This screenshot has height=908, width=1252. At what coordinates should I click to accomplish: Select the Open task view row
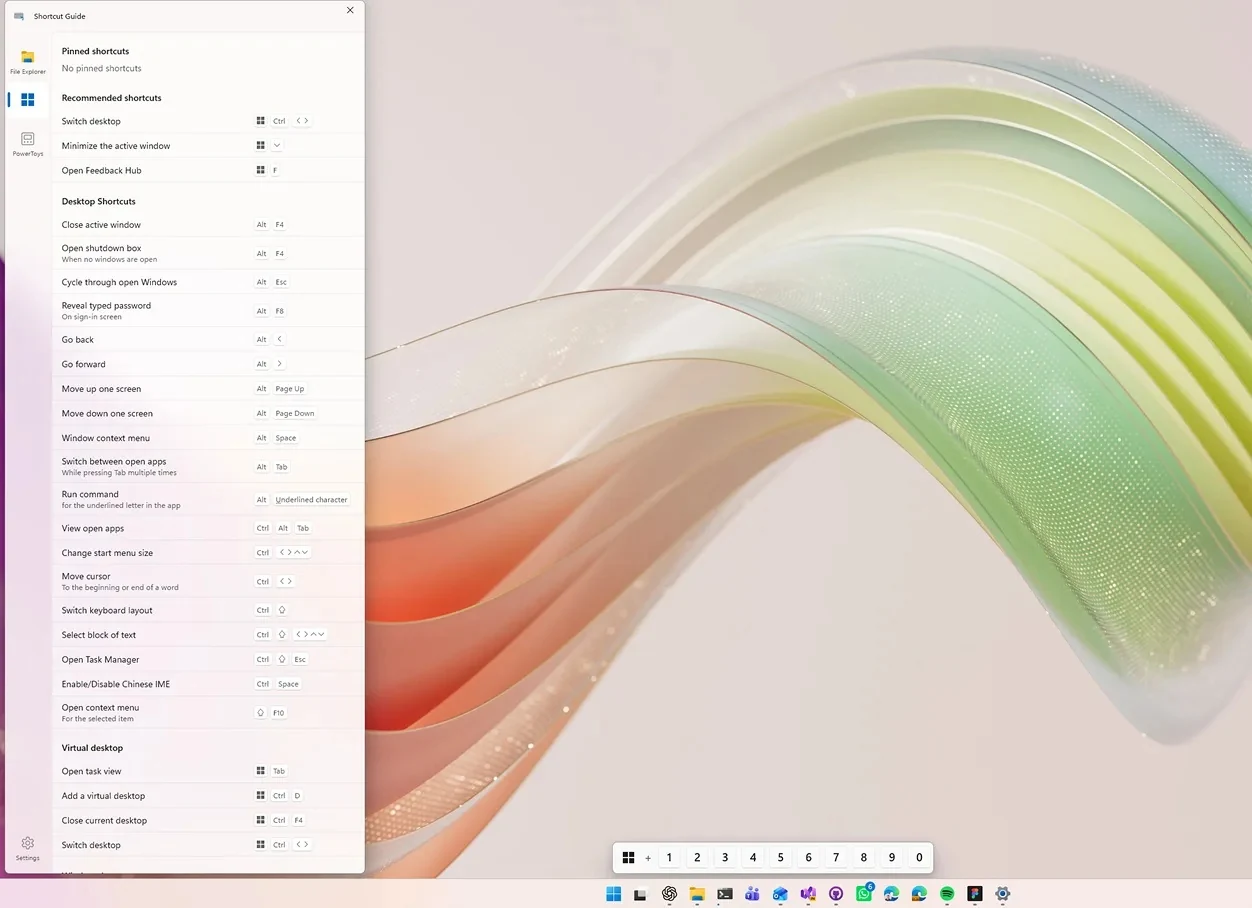pyautogui.click(x=208, y=771)
